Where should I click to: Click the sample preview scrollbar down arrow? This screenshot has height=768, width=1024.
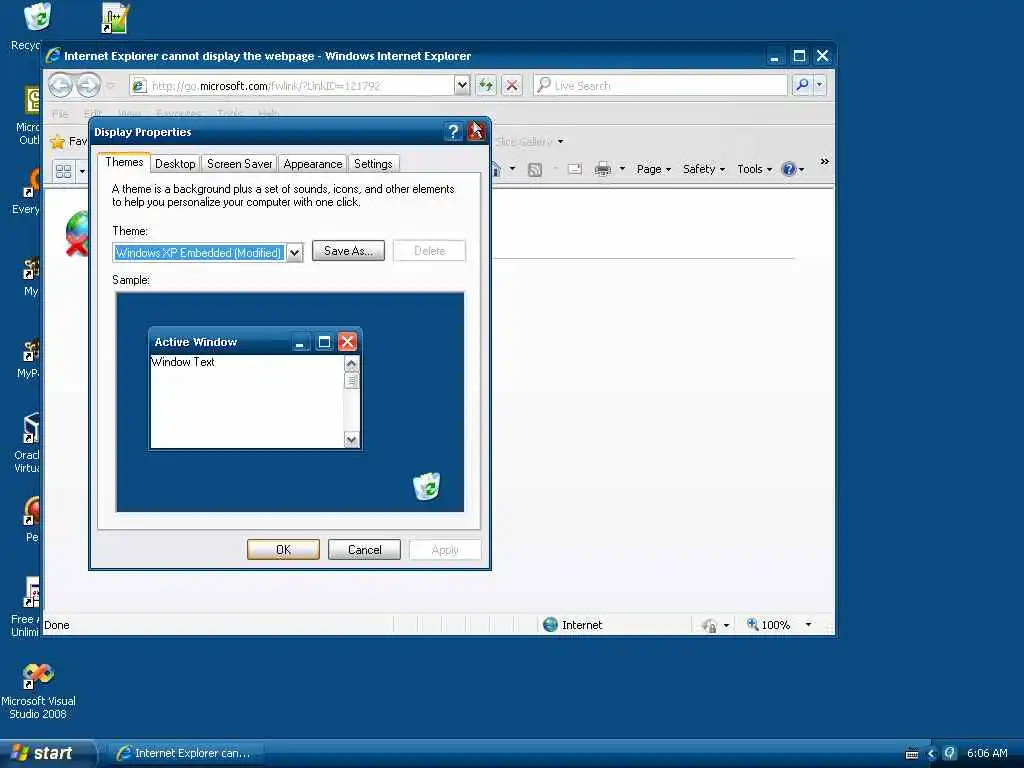tap(351, 440)
